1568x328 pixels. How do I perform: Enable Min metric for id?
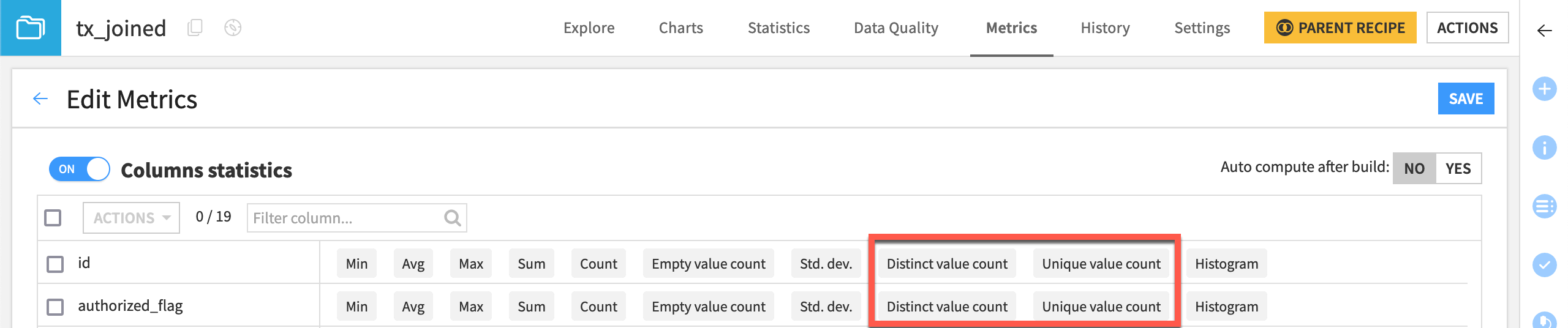coord(356,264)
